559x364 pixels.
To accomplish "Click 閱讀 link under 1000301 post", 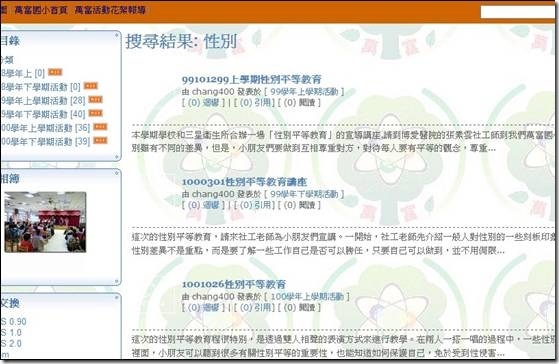I will (x=300, y=205).
